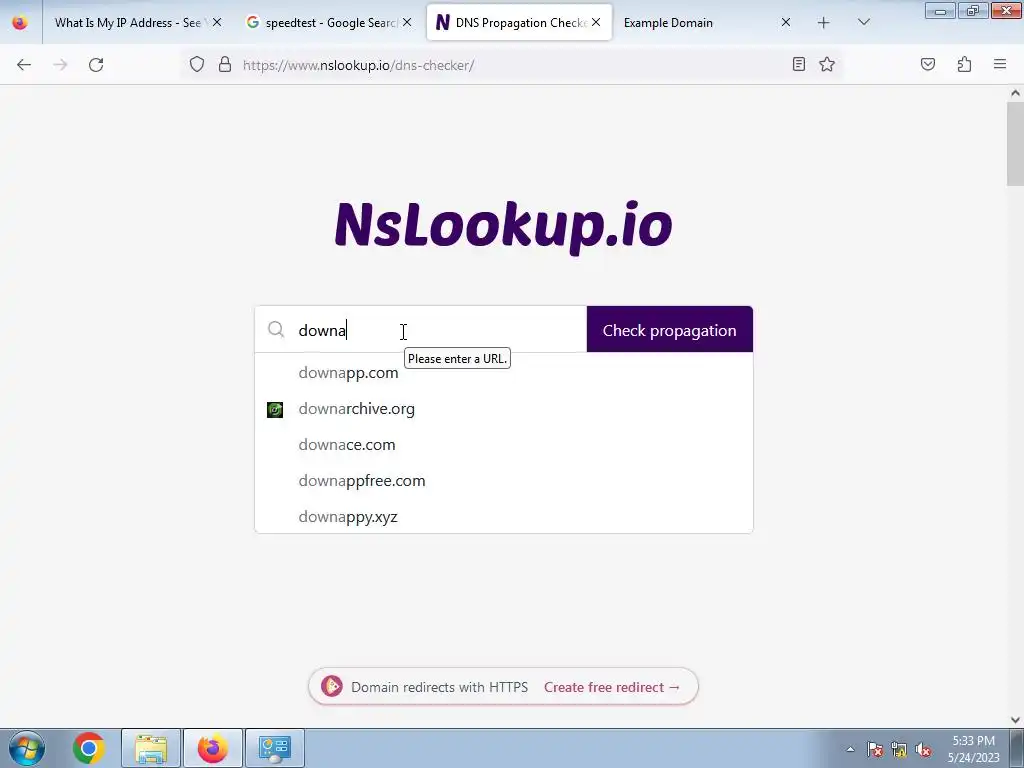Open File Explorer from the taskbar

click(151, 748)
